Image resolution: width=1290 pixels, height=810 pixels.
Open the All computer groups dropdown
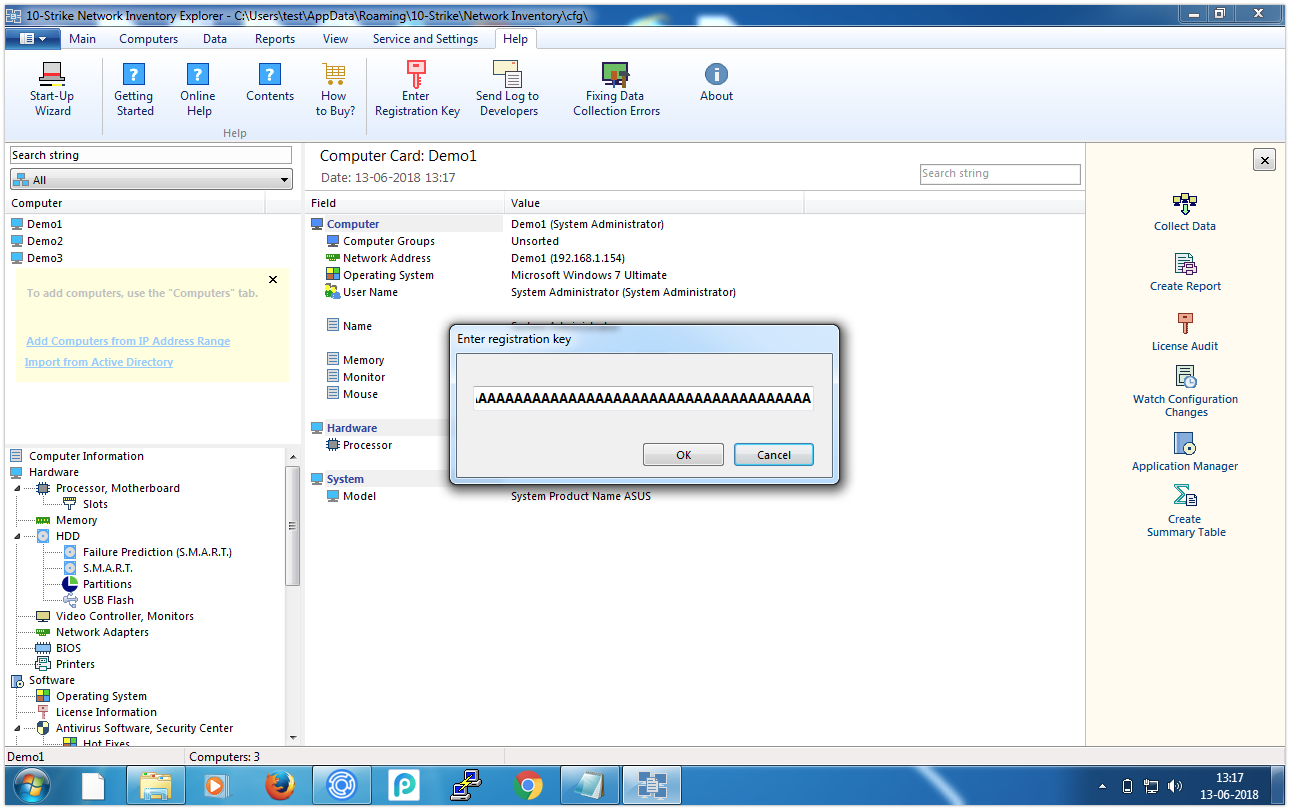coord(151,180)
